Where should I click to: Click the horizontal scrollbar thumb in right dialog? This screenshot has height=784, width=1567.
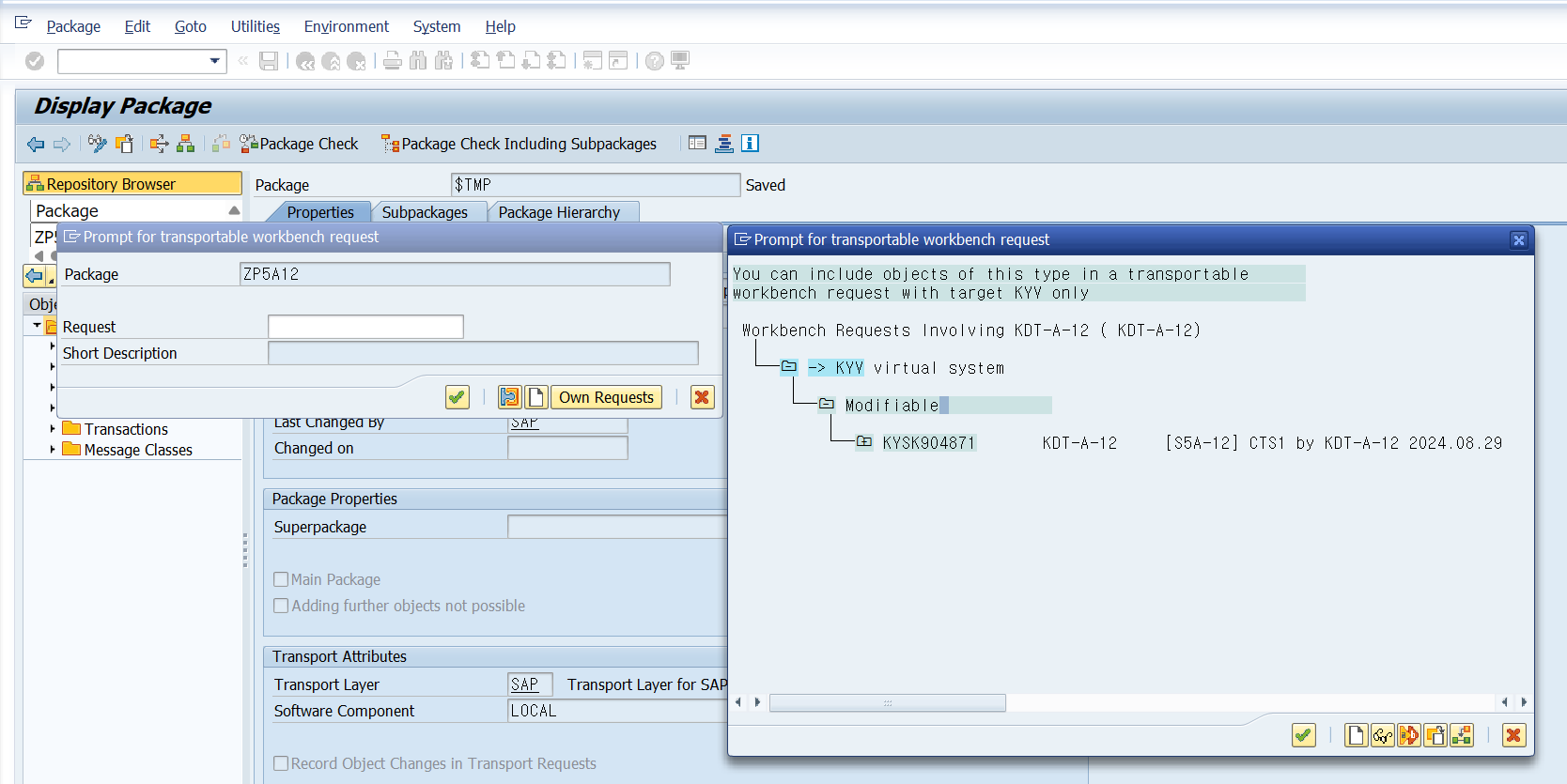point(888,702)
